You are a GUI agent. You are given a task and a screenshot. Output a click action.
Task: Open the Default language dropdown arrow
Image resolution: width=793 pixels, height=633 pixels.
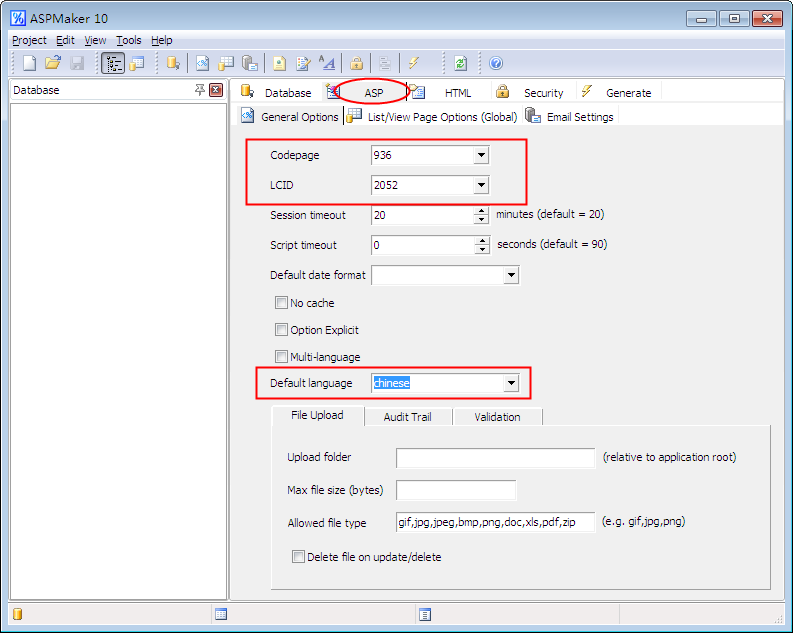pos(511,383)
